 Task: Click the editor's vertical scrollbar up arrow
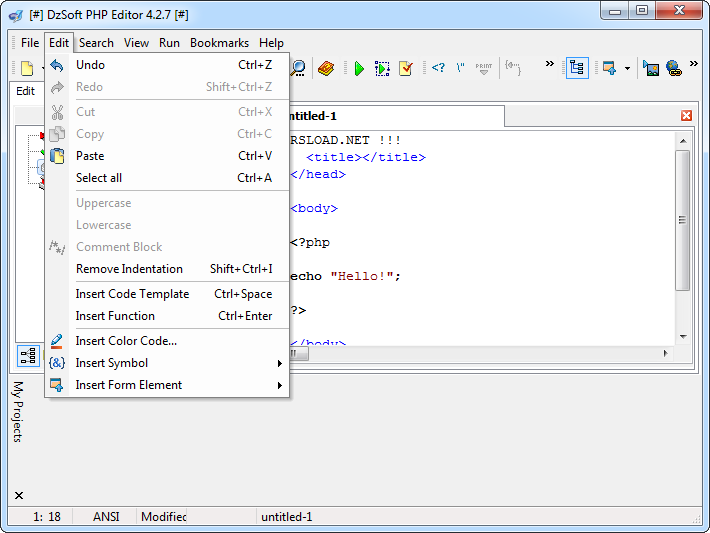pos(683,141)
